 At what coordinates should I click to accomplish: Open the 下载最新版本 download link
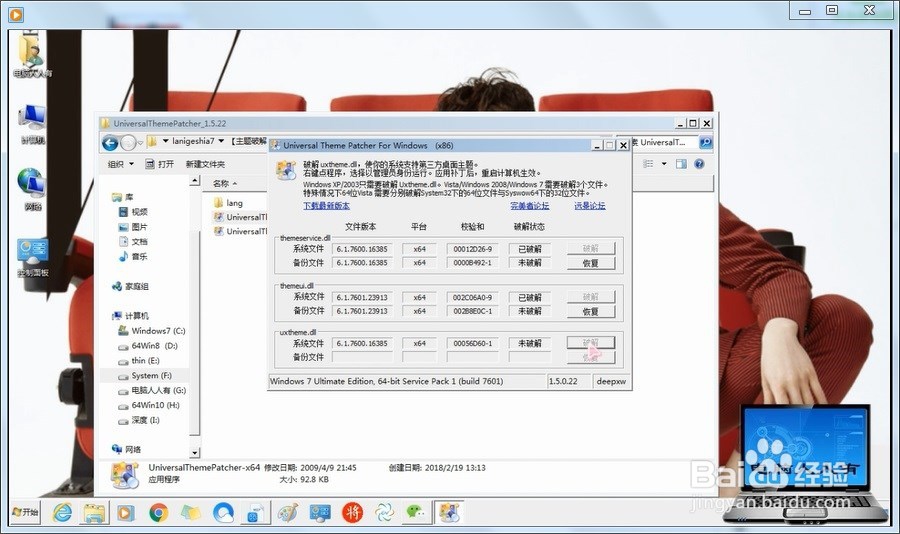pyautogui.click(x=326, y=206)
